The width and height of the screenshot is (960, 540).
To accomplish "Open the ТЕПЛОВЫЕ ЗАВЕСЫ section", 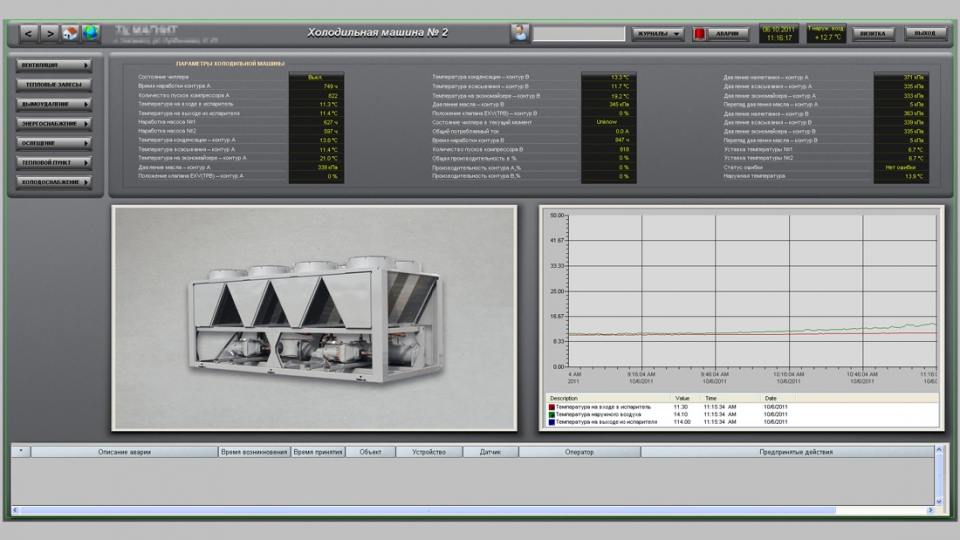I will point(54,84).
